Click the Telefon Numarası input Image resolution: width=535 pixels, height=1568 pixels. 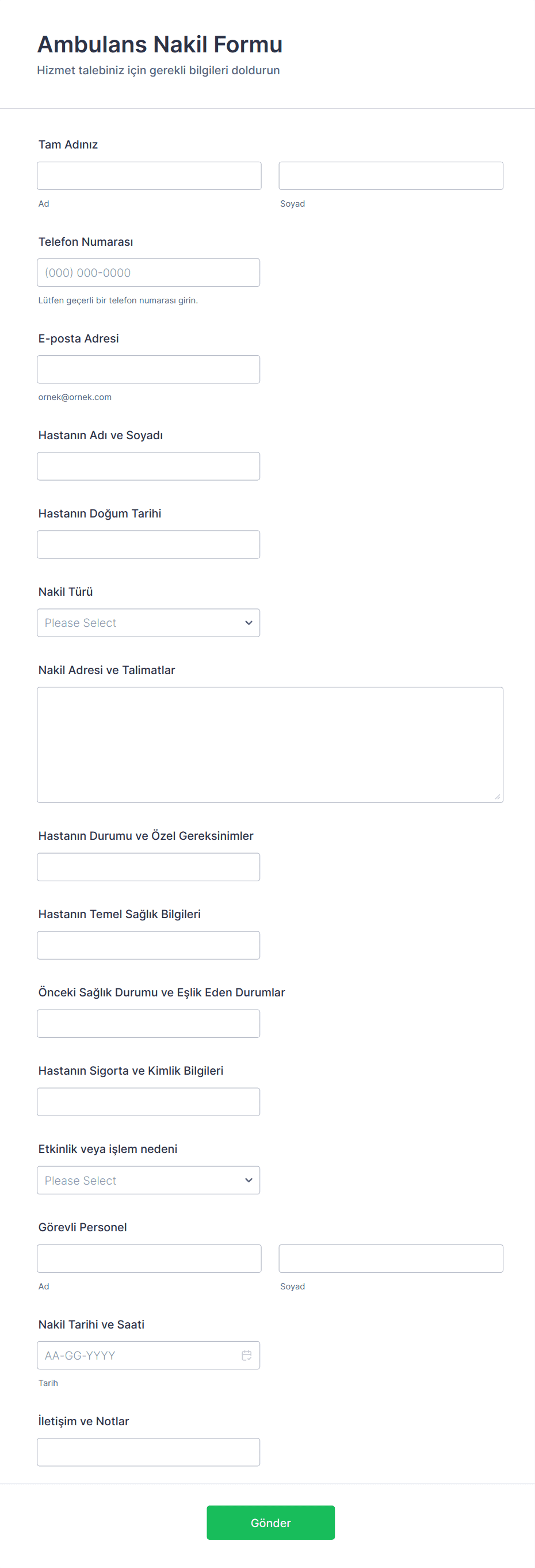pyautogui.click(x=148, y=273)
